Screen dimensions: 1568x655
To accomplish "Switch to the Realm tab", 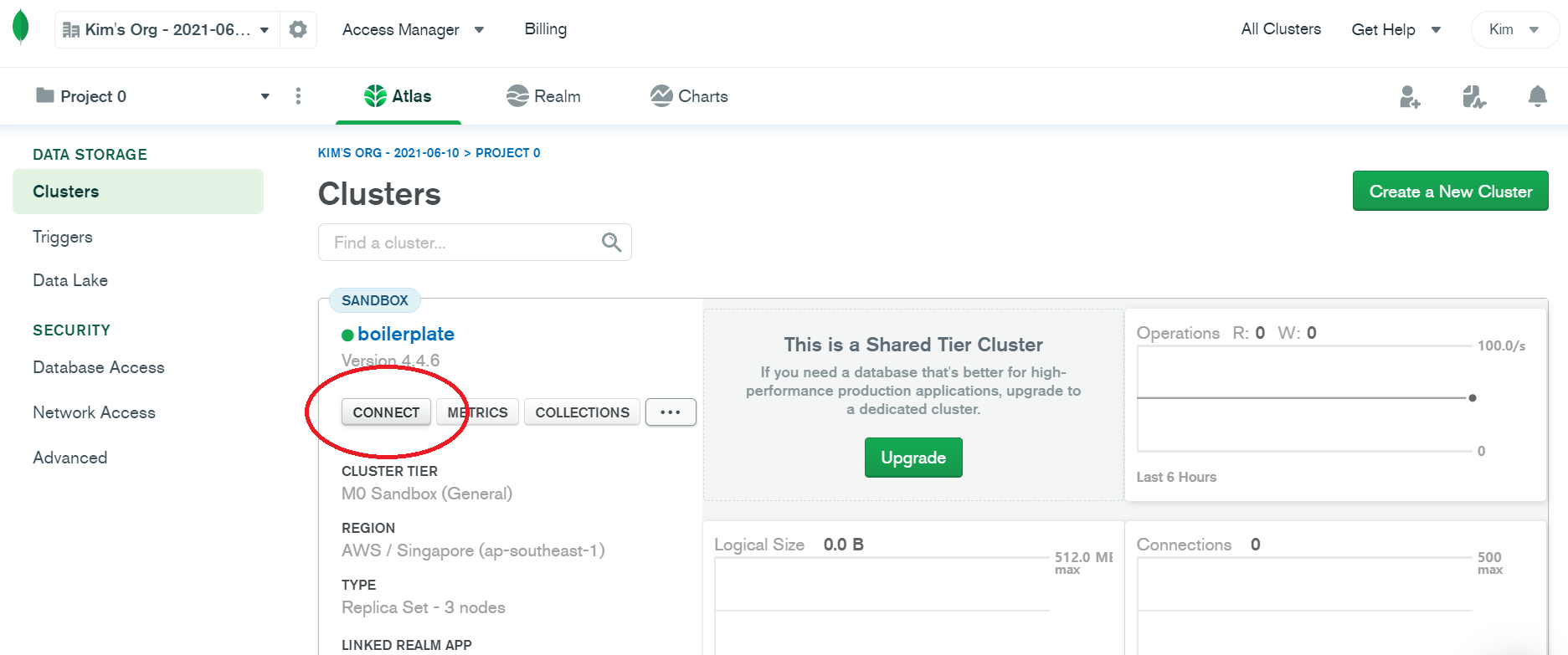I will 543,96.
